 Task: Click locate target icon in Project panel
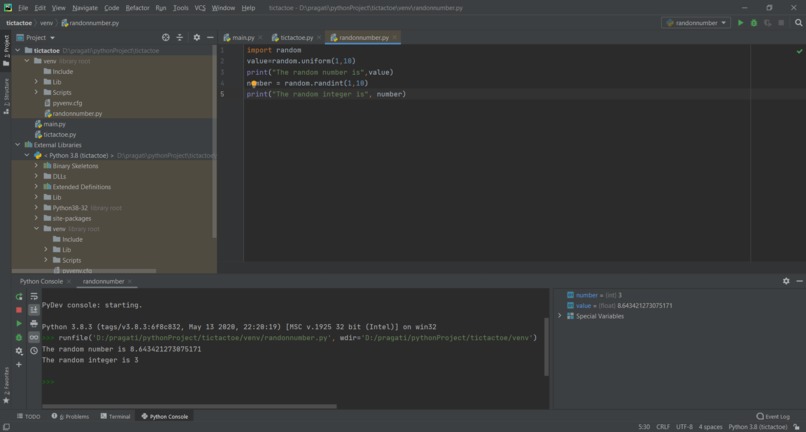click(166, 38)
